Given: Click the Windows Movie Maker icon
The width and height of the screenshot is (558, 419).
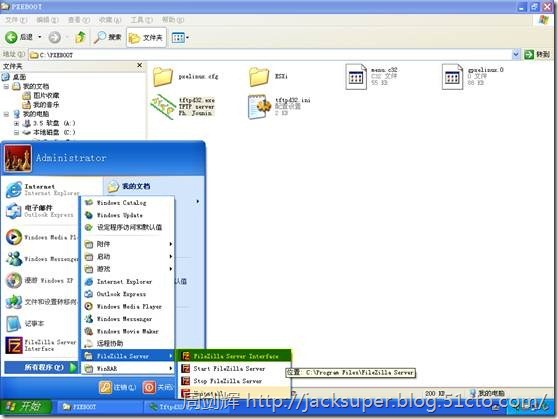Looking at the screenshot, I should point(89,331).
